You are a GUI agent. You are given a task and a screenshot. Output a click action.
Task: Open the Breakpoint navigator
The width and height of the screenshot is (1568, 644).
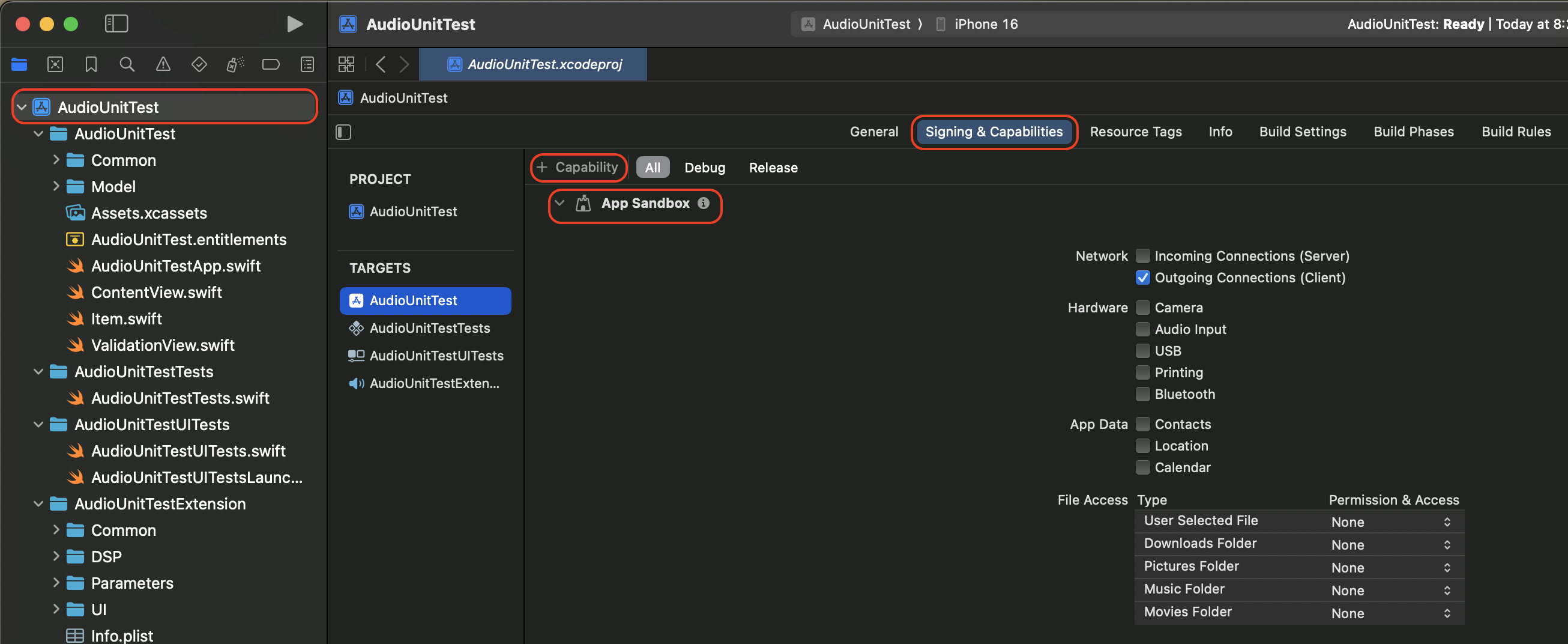[x=271, y=64]
